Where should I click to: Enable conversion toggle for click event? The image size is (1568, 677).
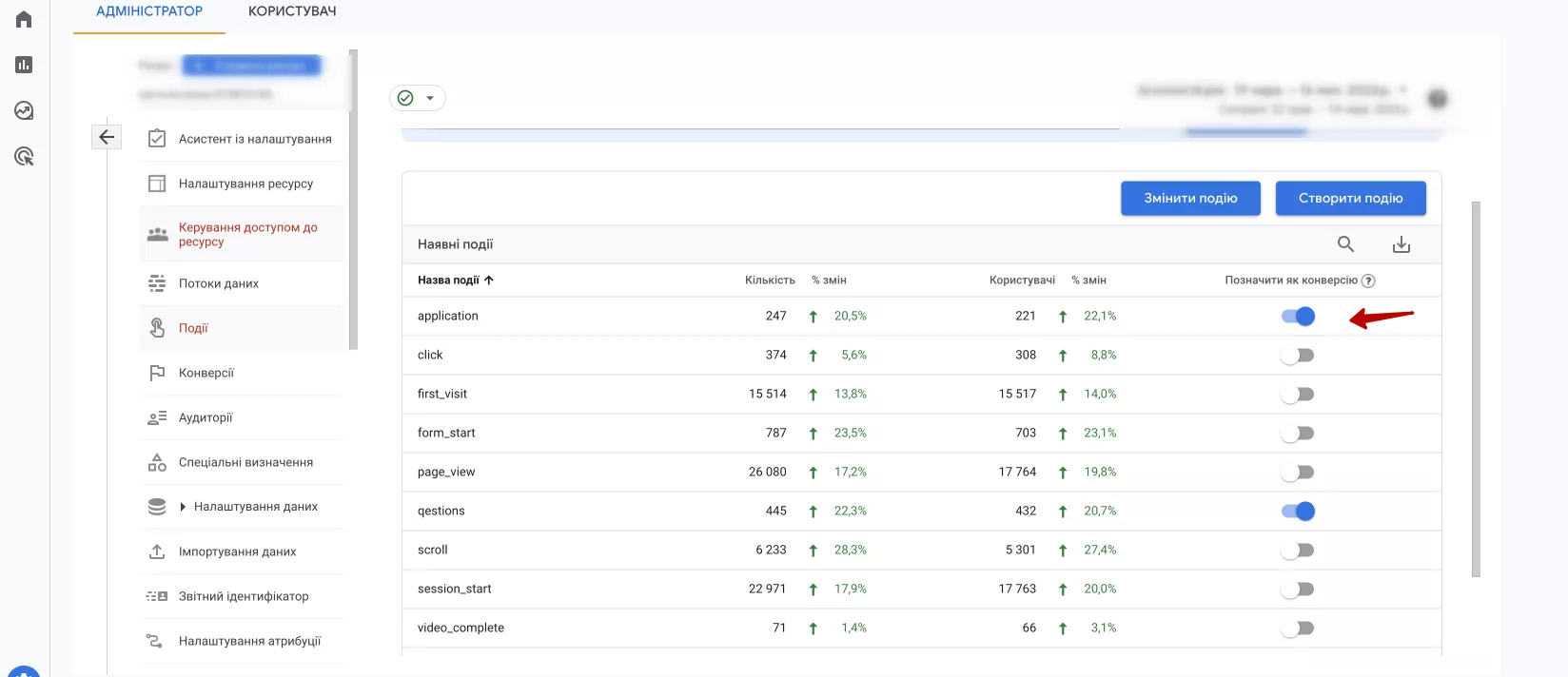[x=1298, y=356]
